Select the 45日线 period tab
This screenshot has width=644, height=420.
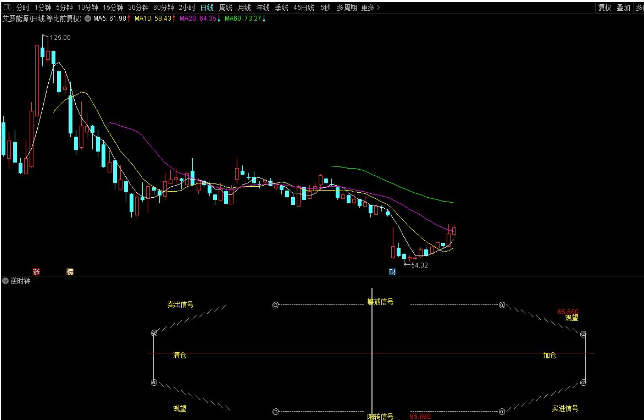click(x=304, y=7)
